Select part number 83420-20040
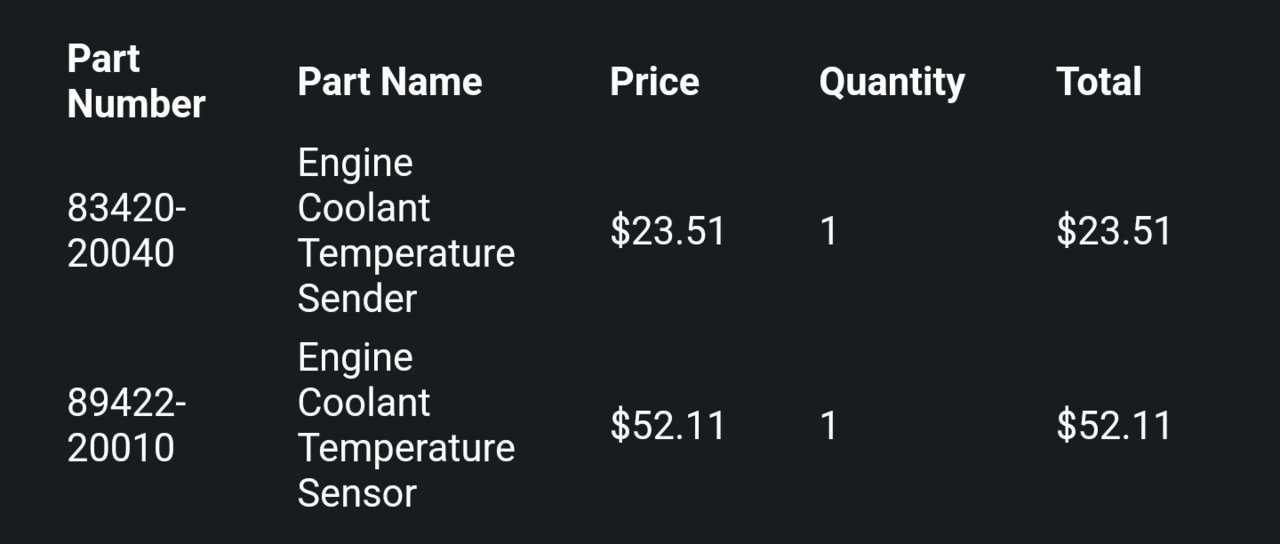 click(127, 231)
